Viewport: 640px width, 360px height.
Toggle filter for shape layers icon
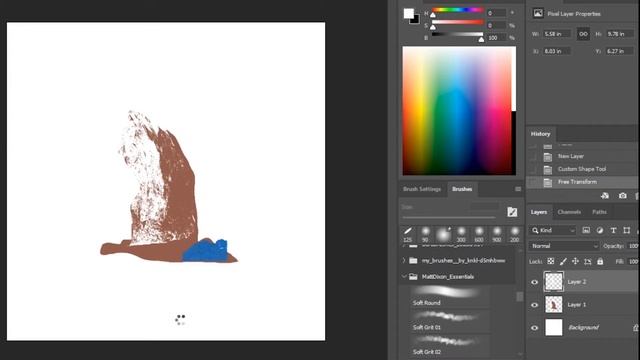[627, 231]
